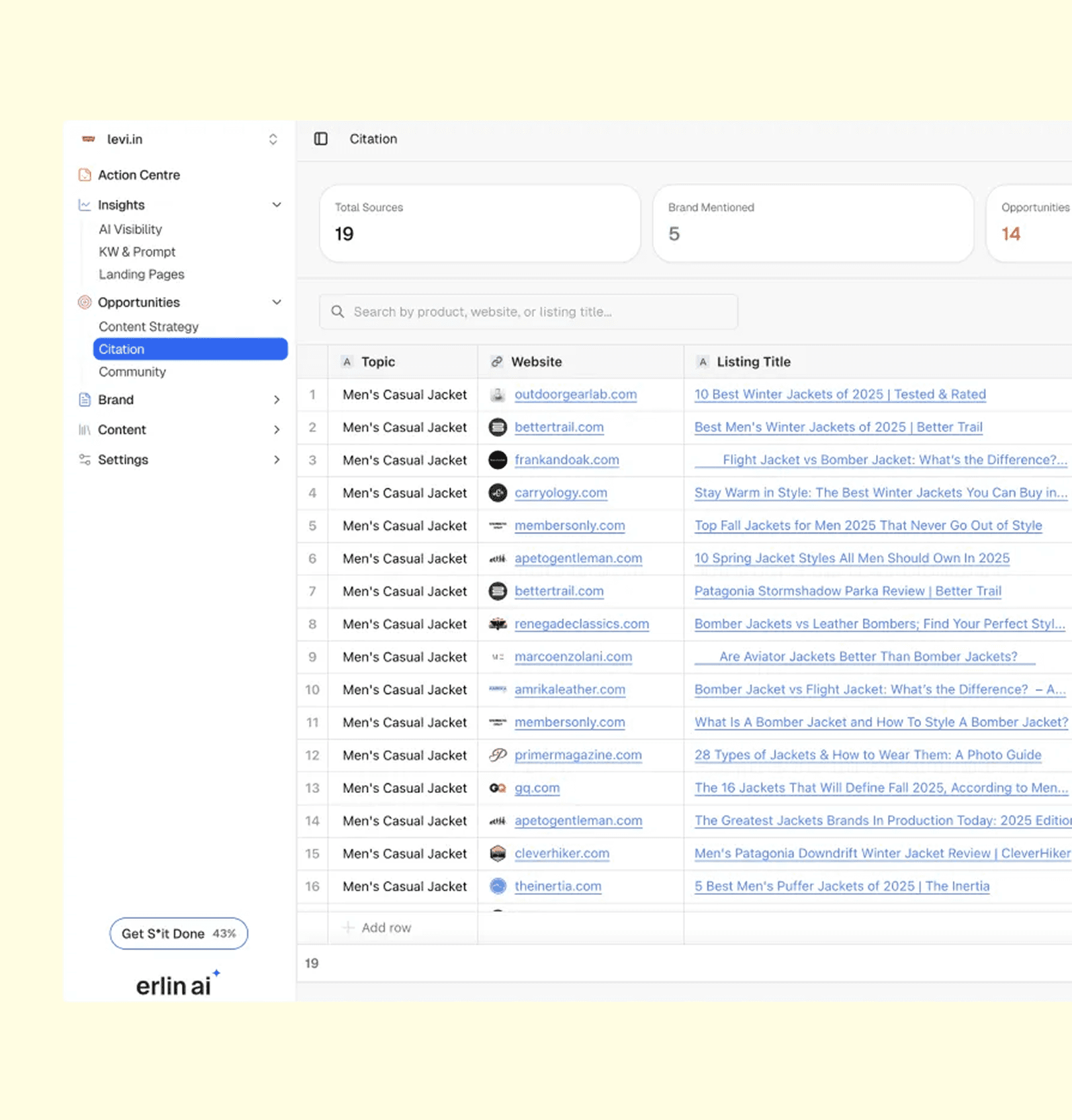Click the Content library icon
1072x1120 pixels.
[x=85, y=430]
